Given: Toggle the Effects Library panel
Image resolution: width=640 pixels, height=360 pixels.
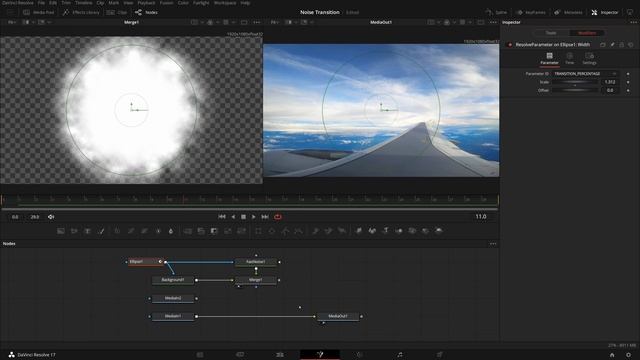Looking at the screenshot, I should click(81, 13).
